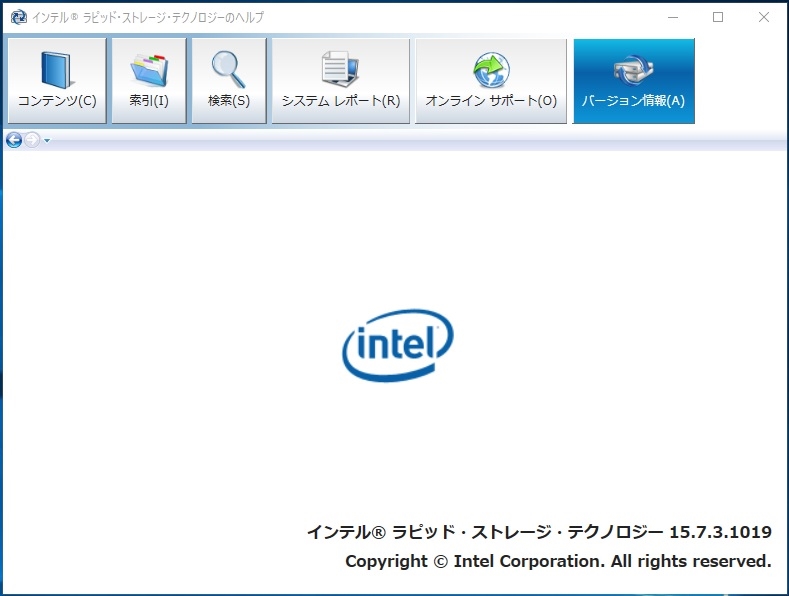This screenshot has height=596, width=789.
Task: Click the app icon in title bar
Action: tap(19, 17)
